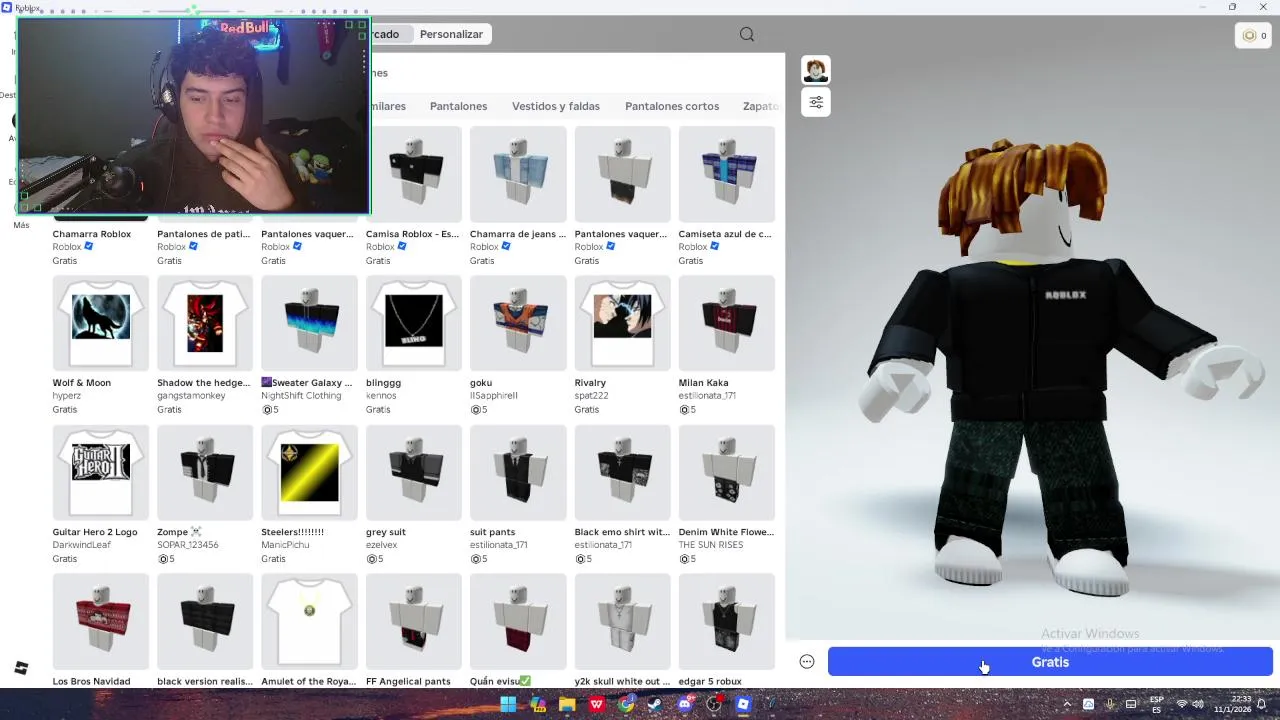Open the OBS Studio taskbar icon
The image size is (1280, 720).
(x=714, y=704)
